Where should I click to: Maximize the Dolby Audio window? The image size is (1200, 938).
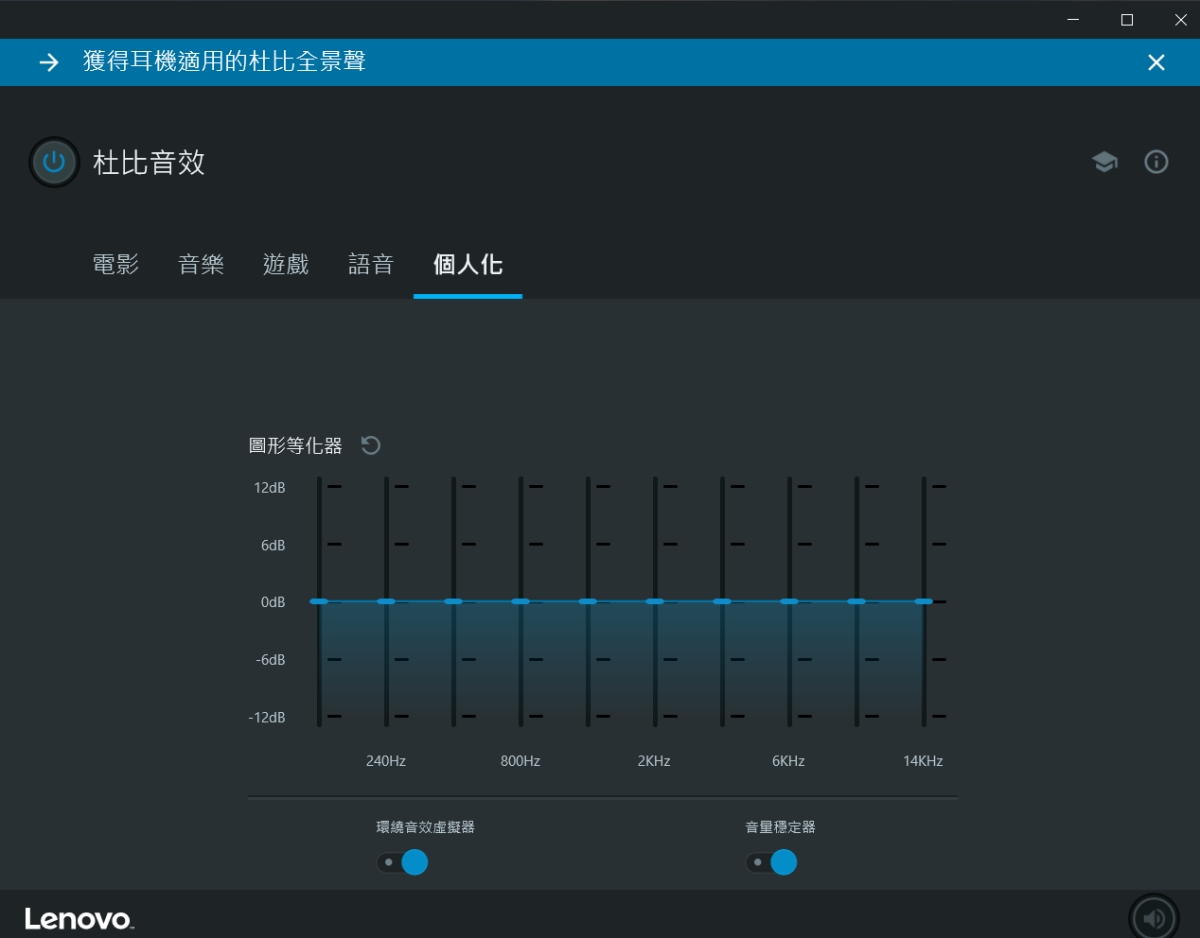point(1127,19)
